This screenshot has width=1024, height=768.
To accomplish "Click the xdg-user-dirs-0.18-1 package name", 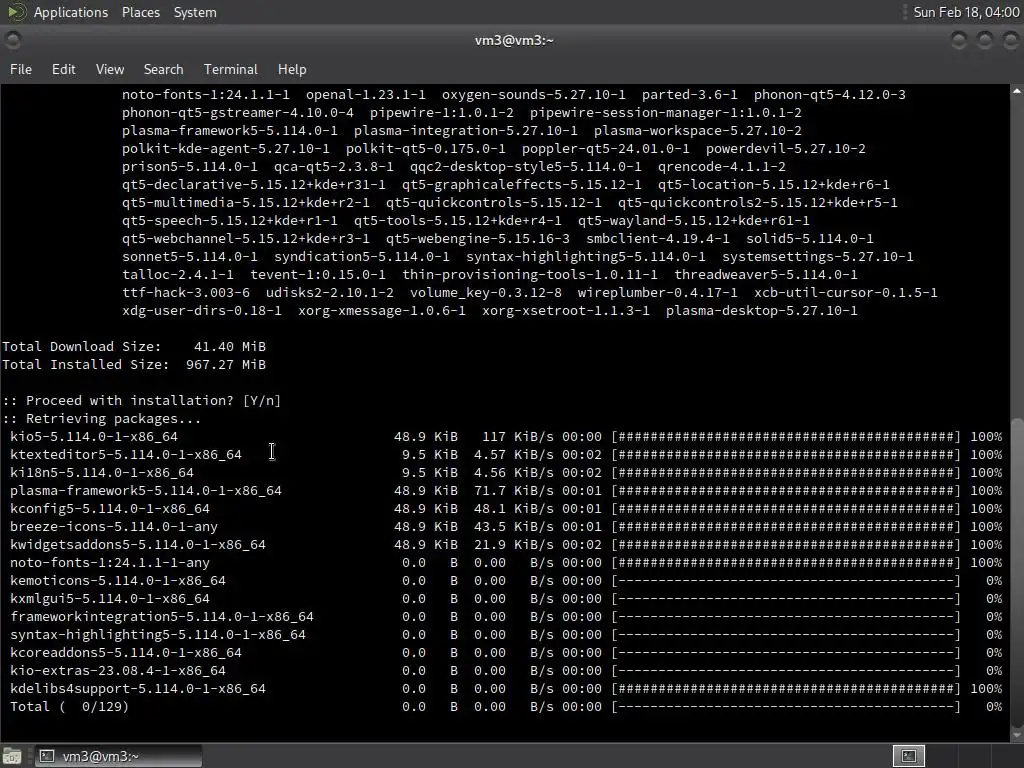I will 202,311.
